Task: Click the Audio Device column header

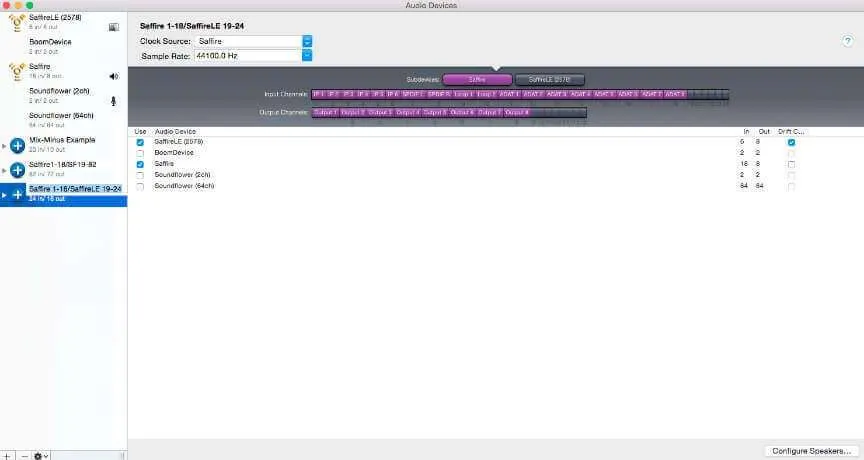Action: [x=175, y=132]
